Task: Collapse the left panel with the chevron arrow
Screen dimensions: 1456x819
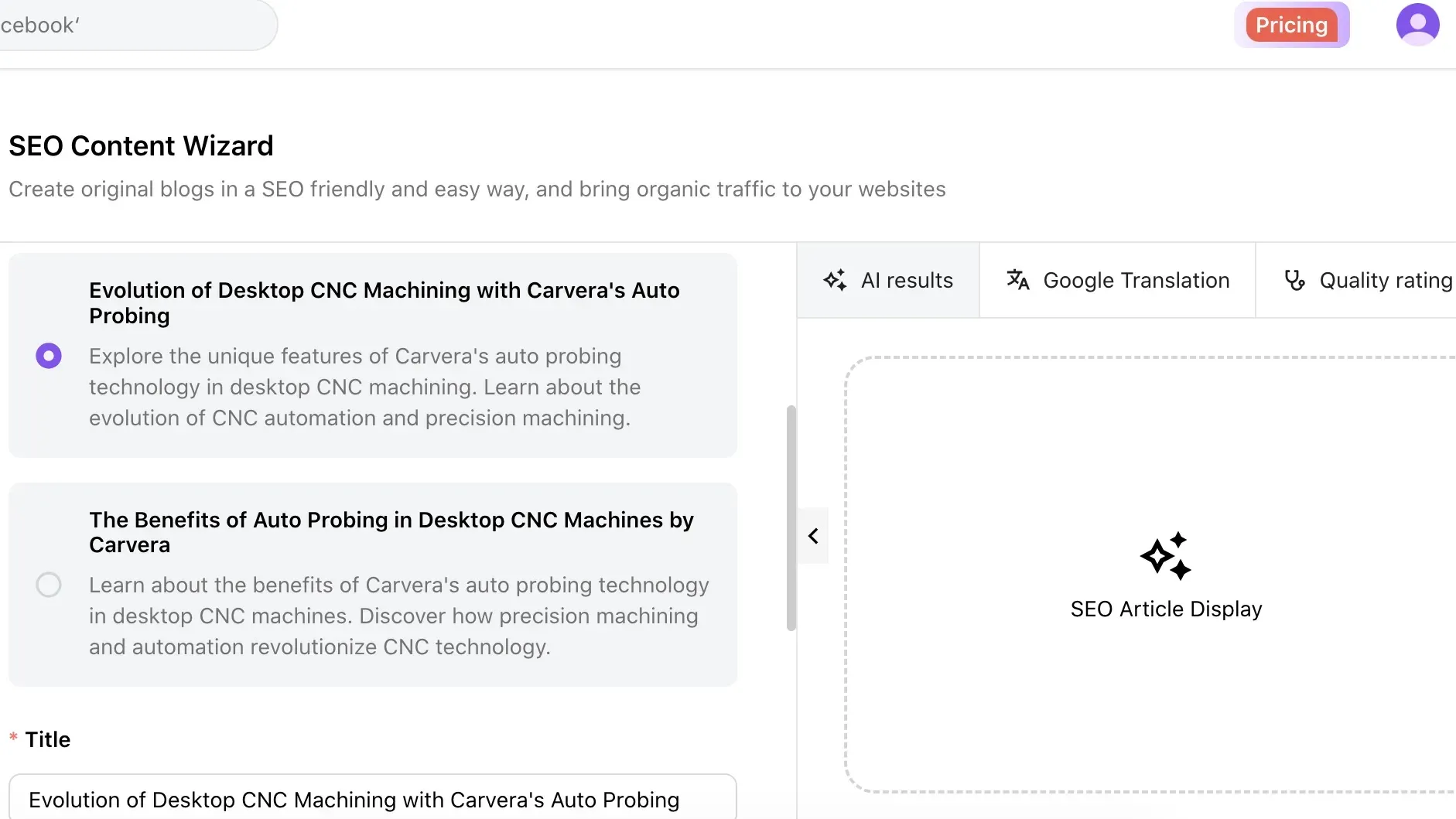Action: coord(813,536)
